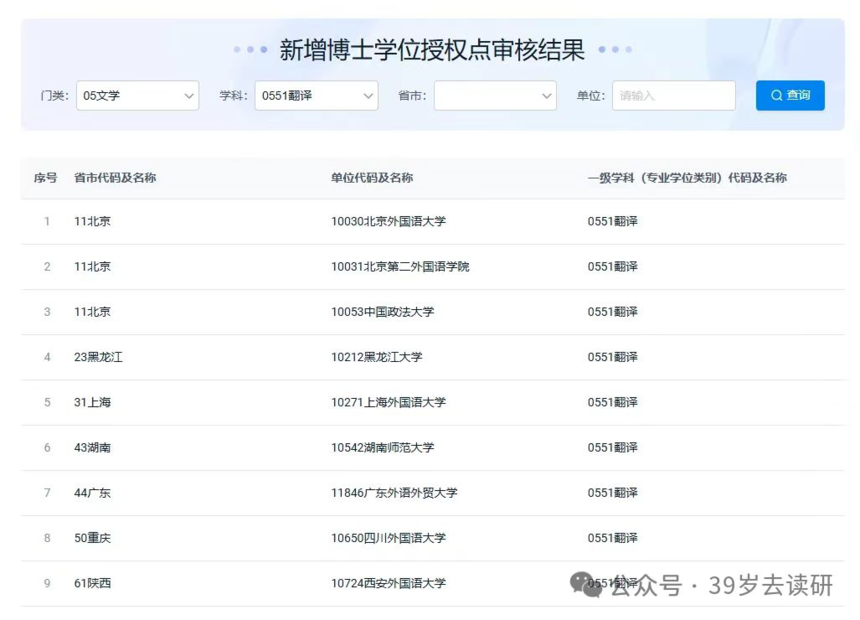This screenshot has height=620, width=860.
Task: Open the 学科 dropdown showing 0551翻译
Action: 316,95
